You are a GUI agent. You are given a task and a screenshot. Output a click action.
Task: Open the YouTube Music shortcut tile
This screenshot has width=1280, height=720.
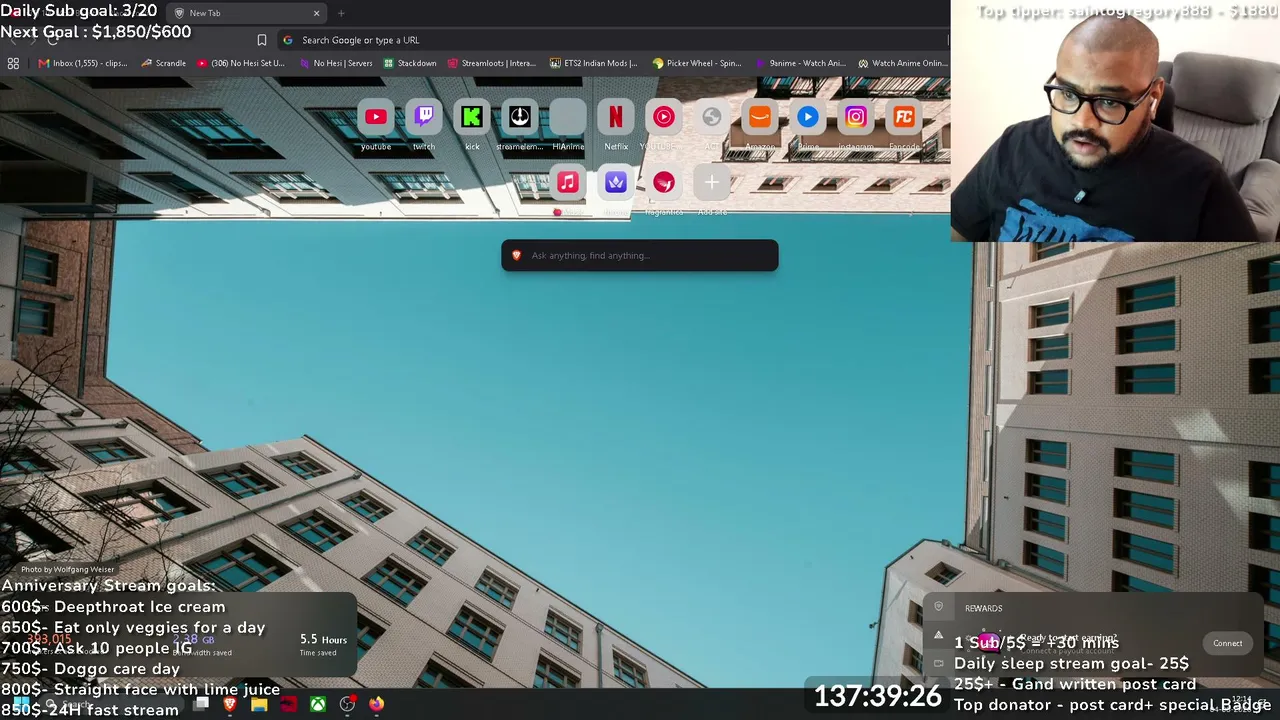click(x=664, y=118)
